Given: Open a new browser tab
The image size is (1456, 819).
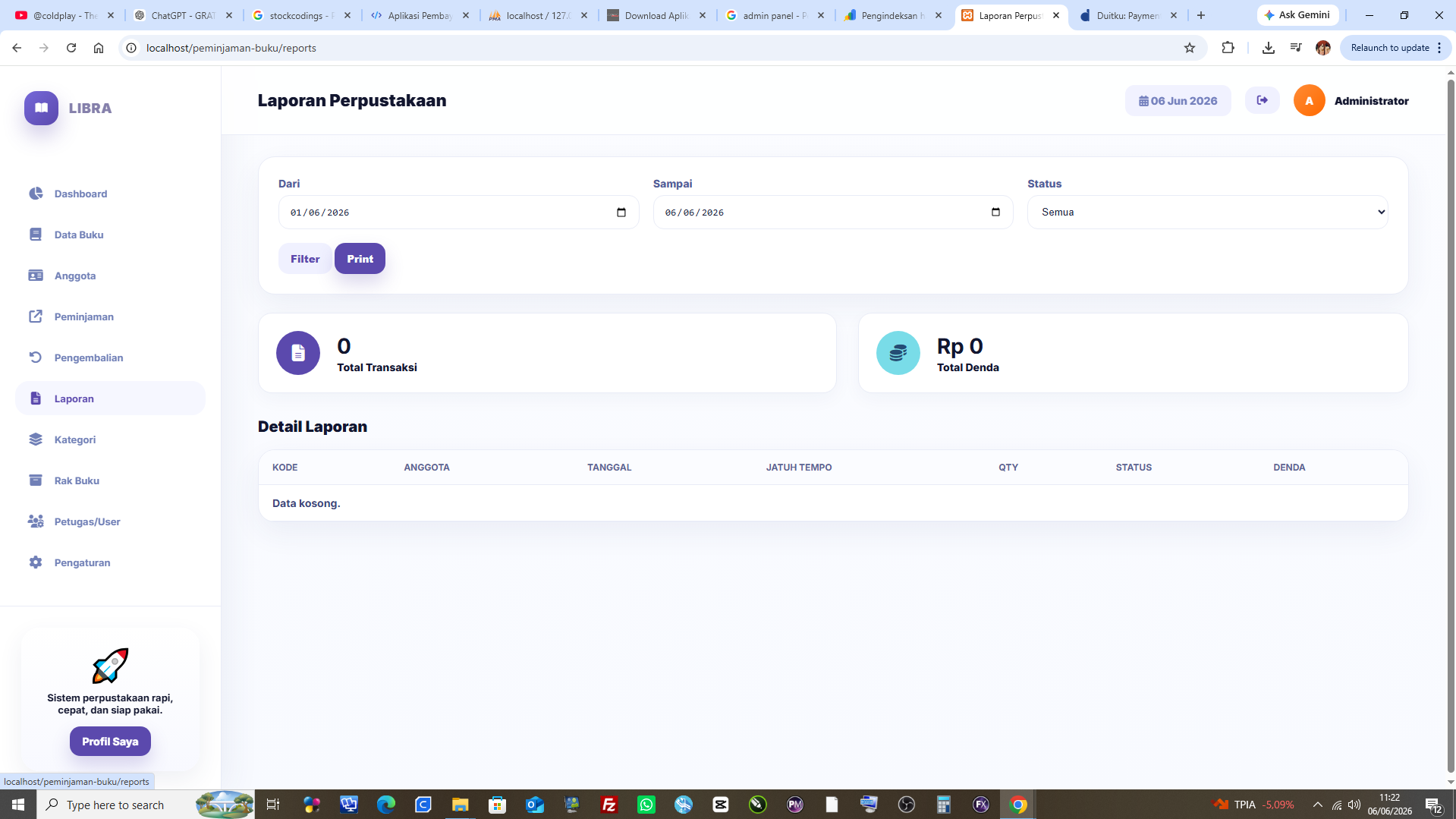Looking at the screenshot, I should (x=1201, y=15).
